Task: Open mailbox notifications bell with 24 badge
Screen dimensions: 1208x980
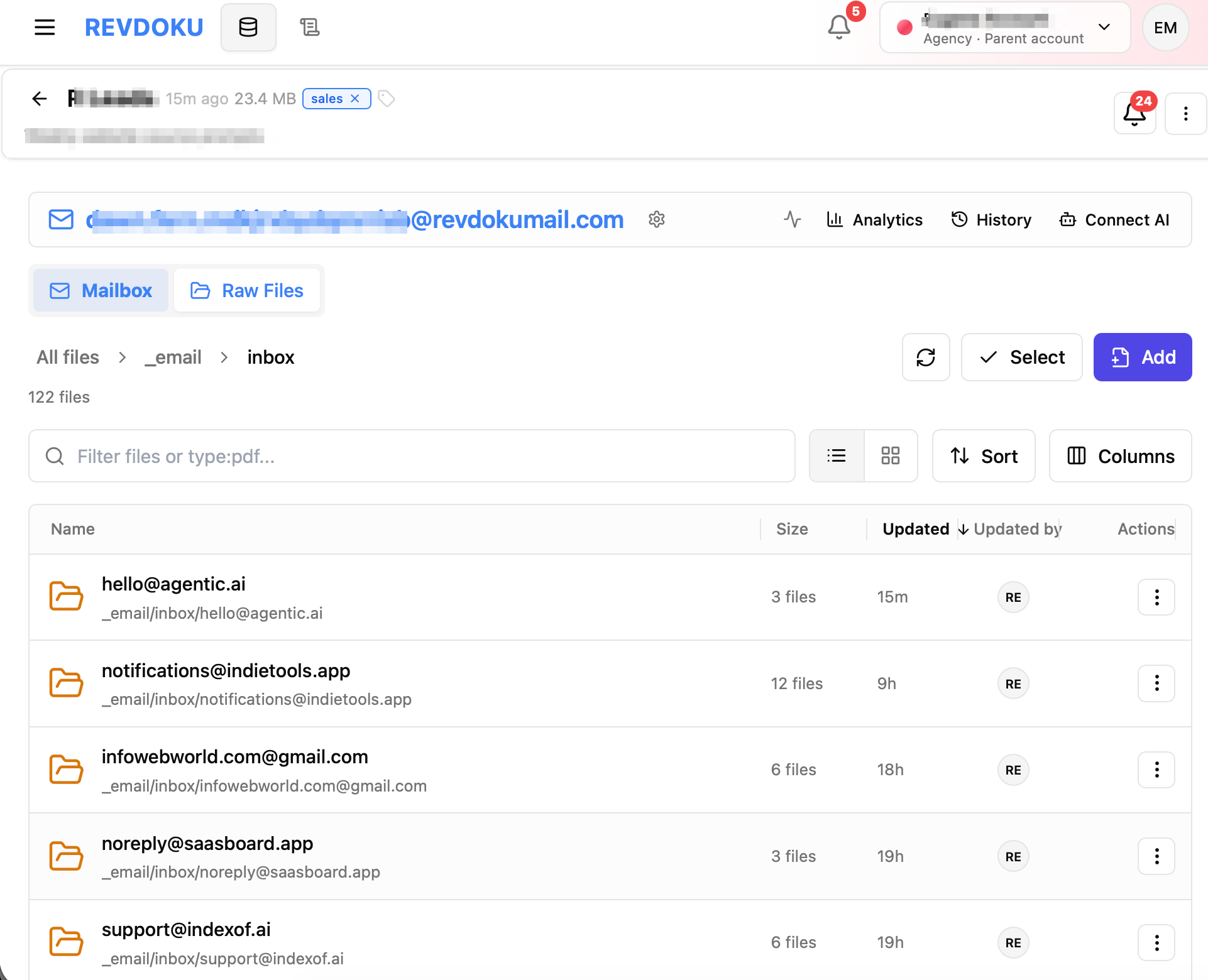Action: pyautogui.click(x=1135, y=114)
